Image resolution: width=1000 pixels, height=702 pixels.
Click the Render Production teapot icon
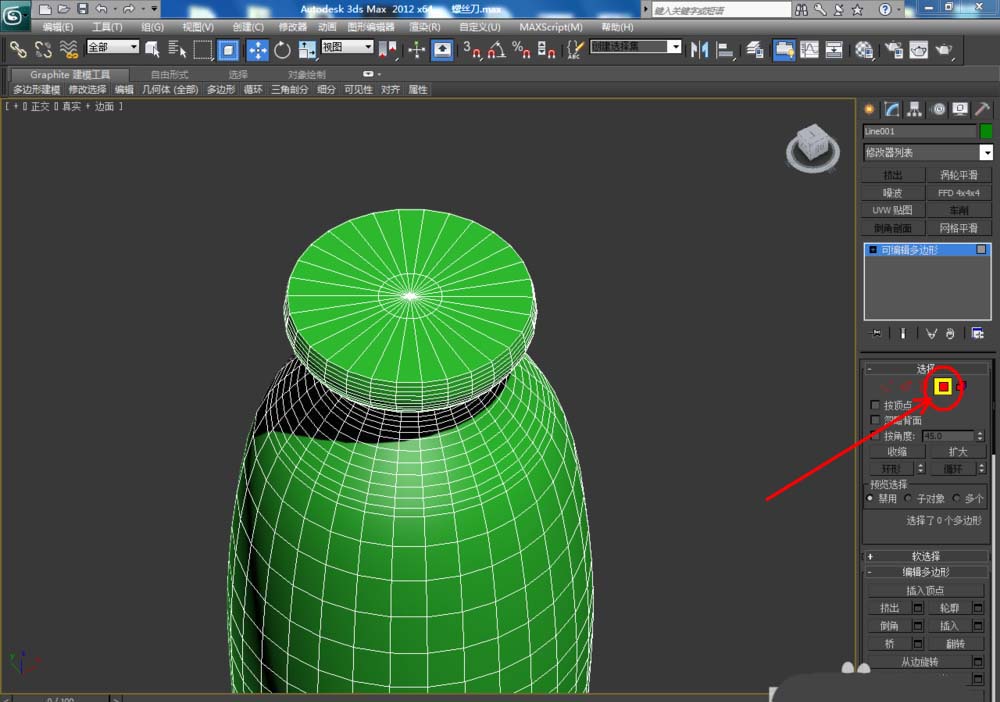coord(944,49)
